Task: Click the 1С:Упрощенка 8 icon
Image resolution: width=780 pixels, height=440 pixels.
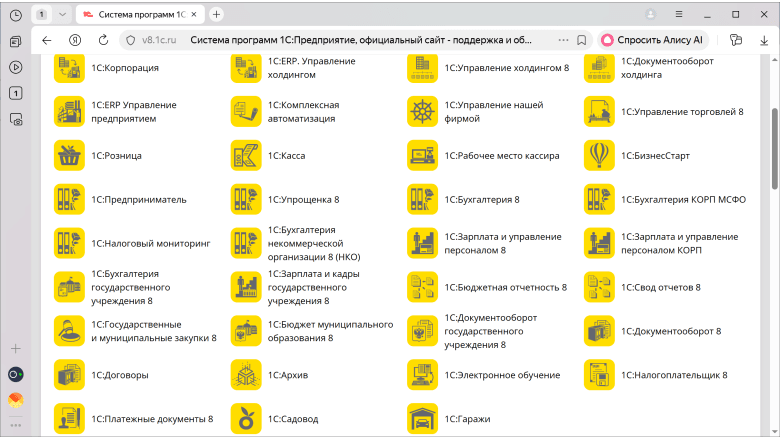Action: coord(246,199)
